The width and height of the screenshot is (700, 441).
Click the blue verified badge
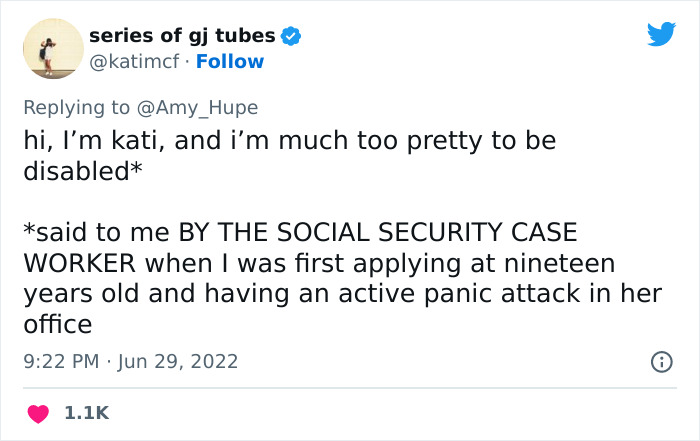point(291,36)
